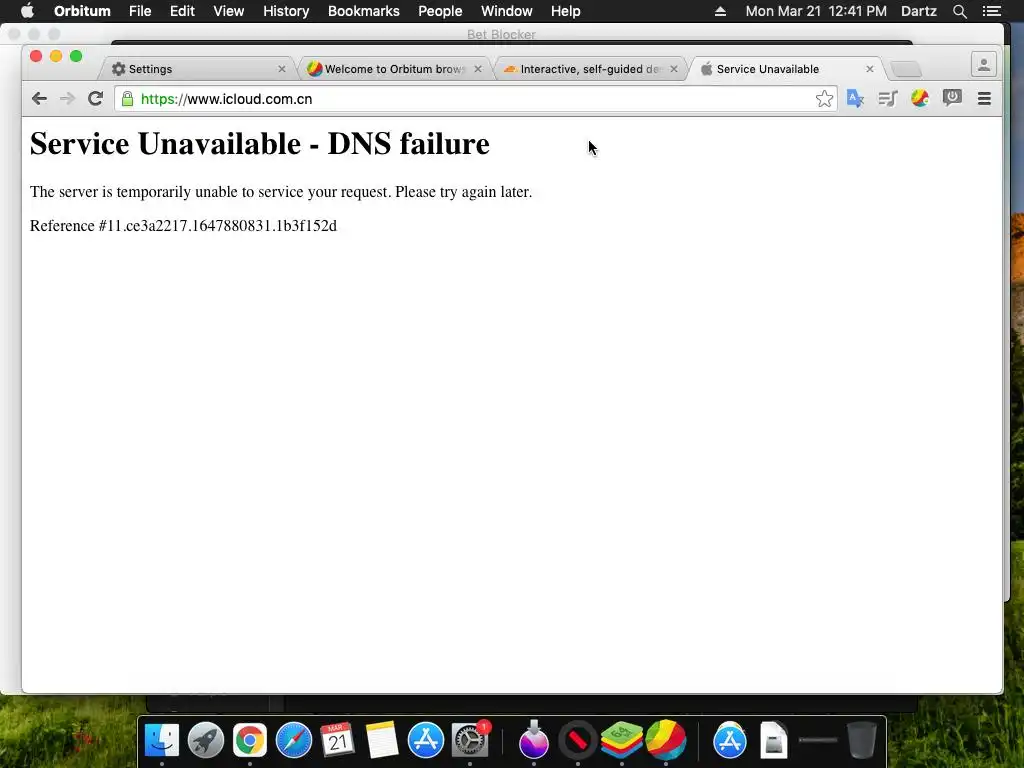Click the user profile button
Image resolution: width=1024 pixels, height=768 pixels.
[984, 65]
